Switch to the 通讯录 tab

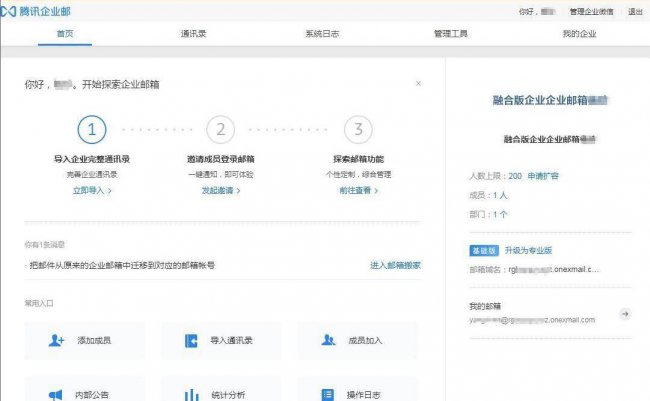193,34
